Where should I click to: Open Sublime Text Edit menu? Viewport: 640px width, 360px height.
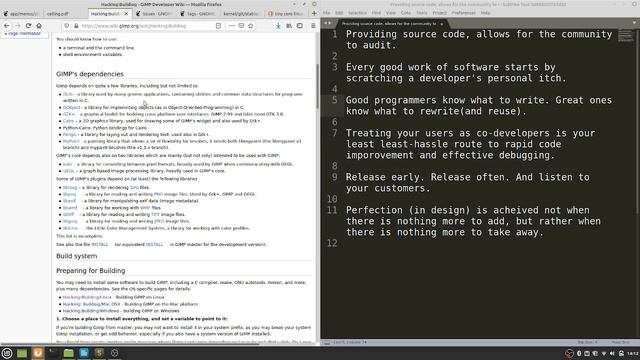tap(339, 13)
